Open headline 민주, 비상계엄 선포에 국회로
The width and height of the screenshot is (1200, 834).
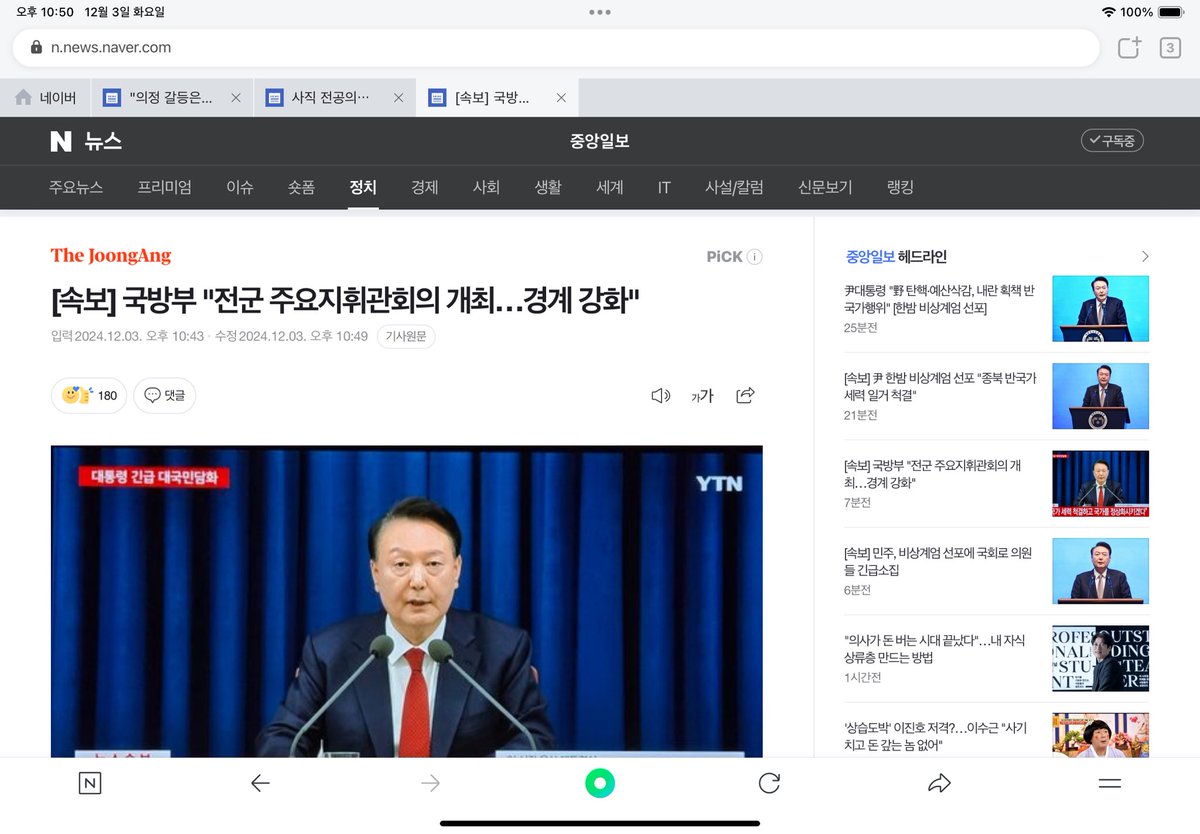[x=938, y=561]
